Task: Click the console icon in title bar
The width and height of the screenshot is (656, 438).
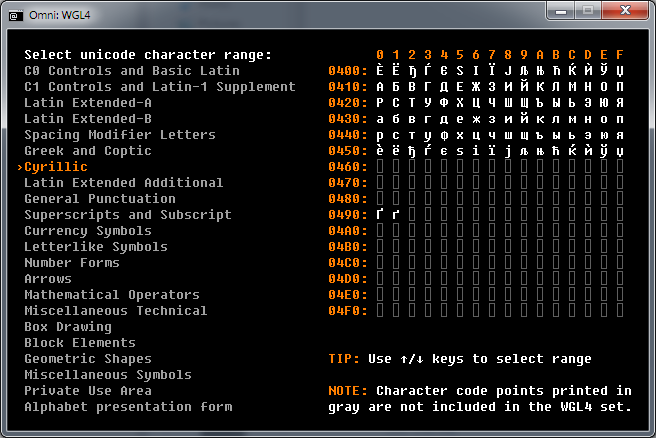Action: [x=16, y=16]
